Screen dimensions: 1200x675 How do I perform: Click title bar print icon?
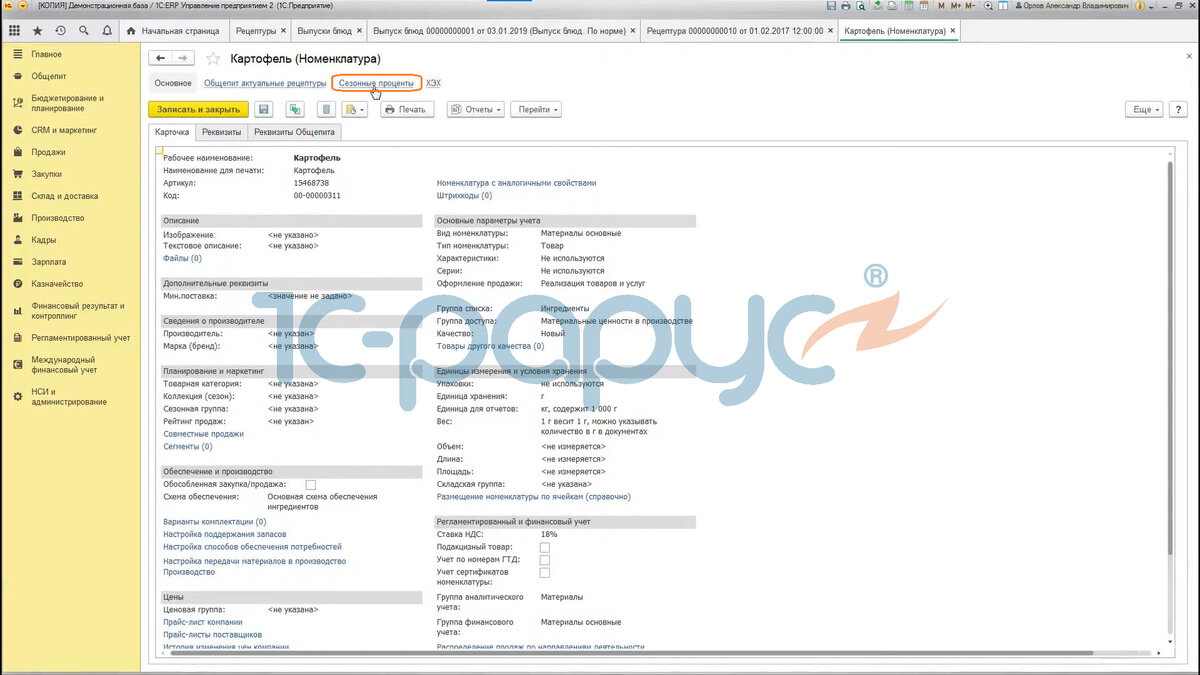coord(846,6)
